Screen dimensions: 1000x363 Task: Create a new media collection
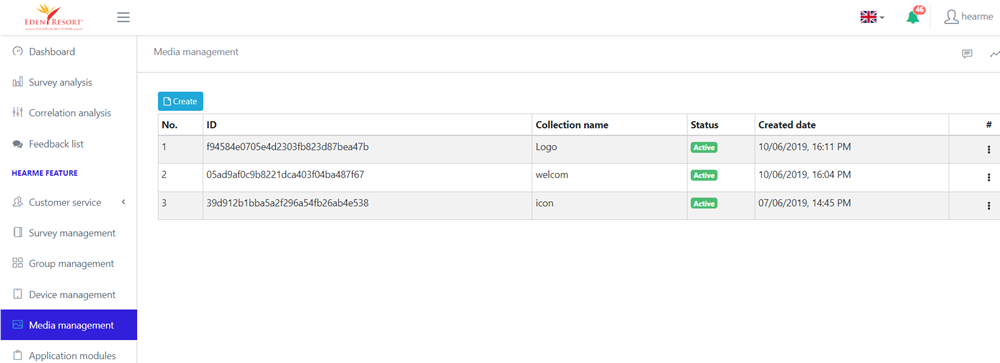point(180,101)
